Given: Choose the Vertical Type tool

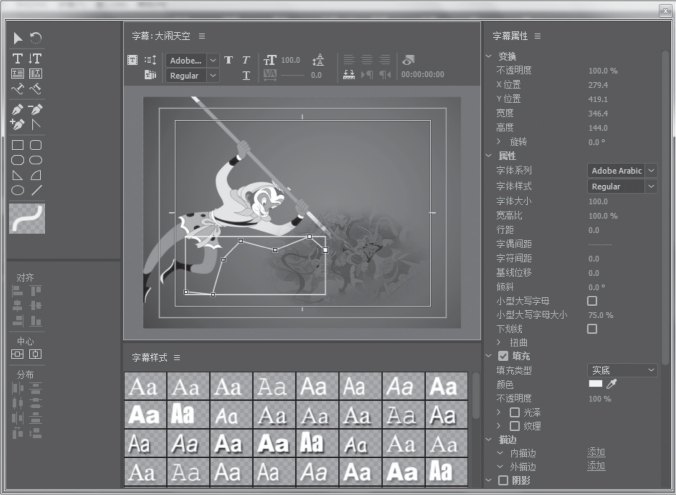Looking at the screenshot, I should pos(35,58).
